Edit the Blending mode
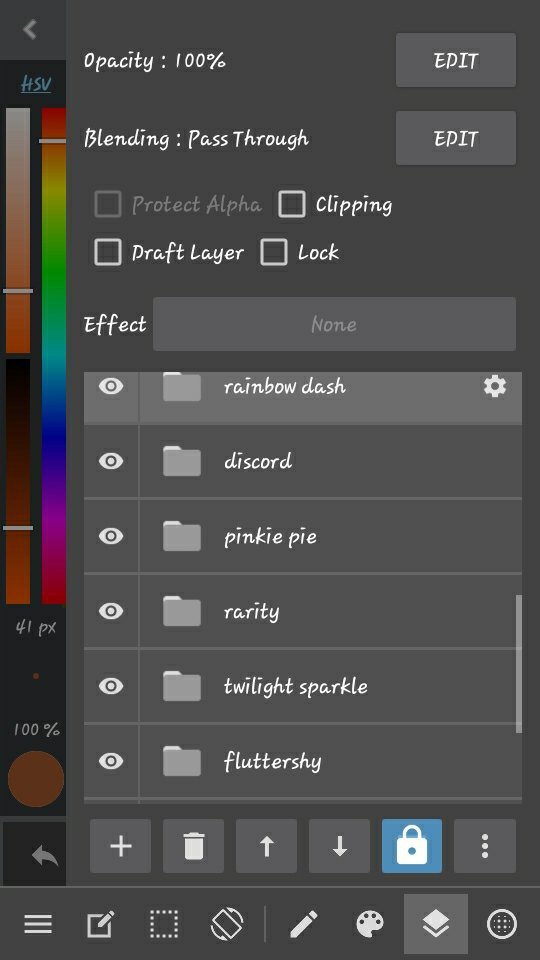The height and width of the screenshot is (960, 540). point(456,138)
